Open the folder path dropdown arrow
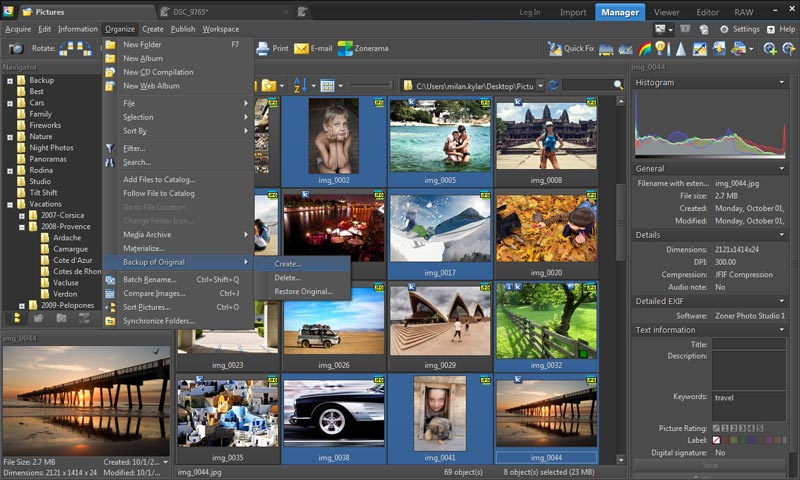The image size is (800, 480). (540, 86)
